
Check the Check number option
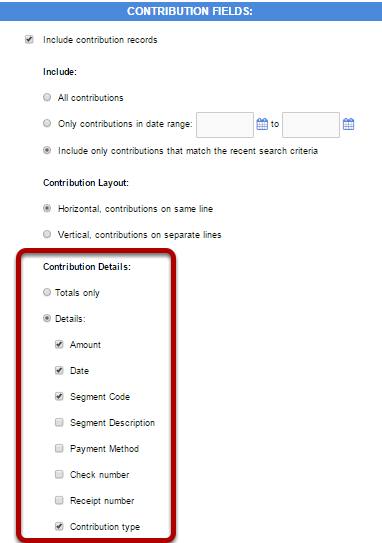59,474
